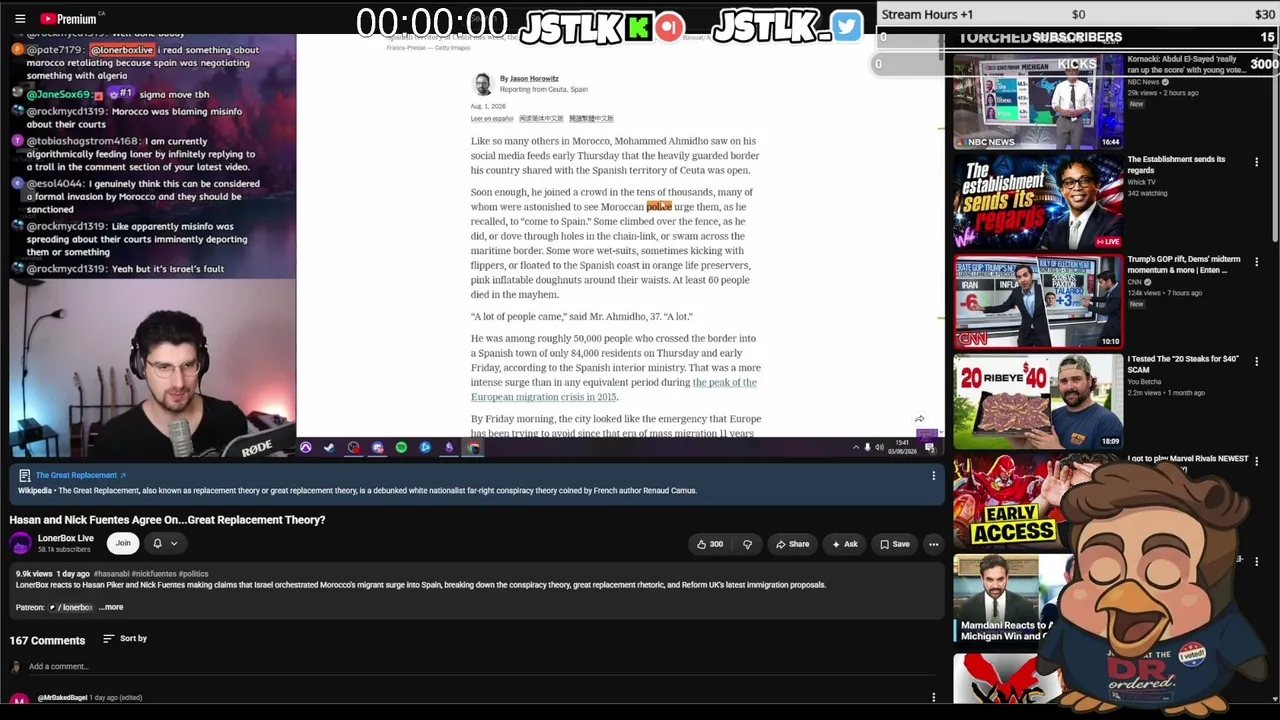Share the video
Screen dimensions: 1280x720
click(792, 544)
